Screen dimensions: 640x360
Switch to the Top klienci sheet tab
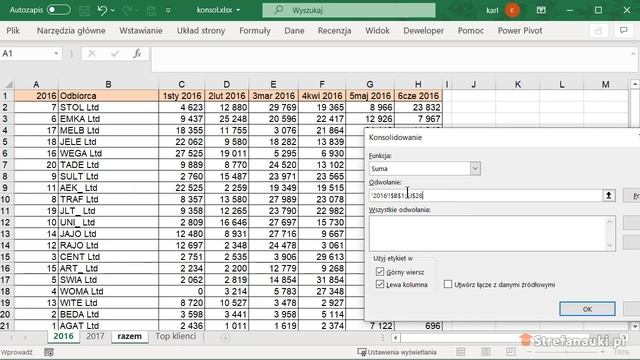176,336
